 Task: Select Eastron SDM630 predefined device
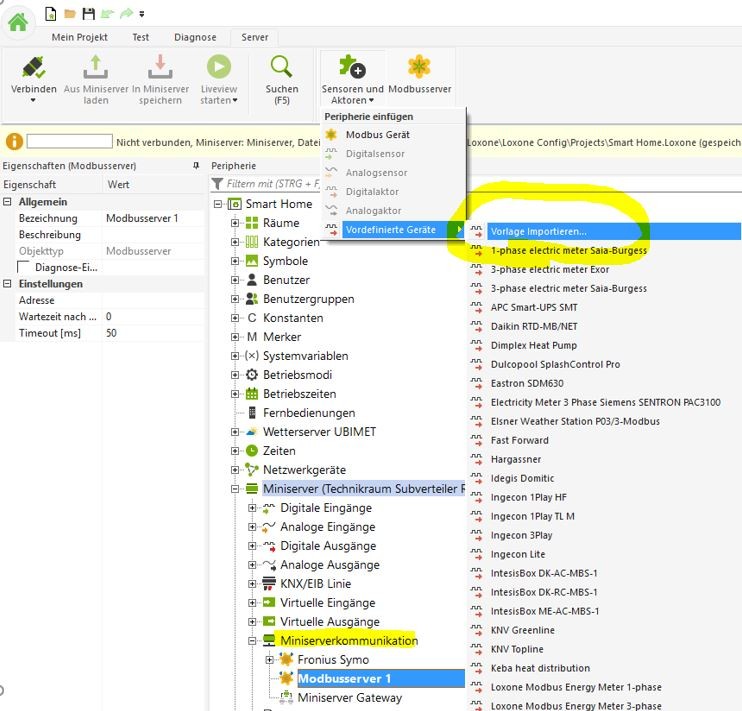(x=527, y=383)
